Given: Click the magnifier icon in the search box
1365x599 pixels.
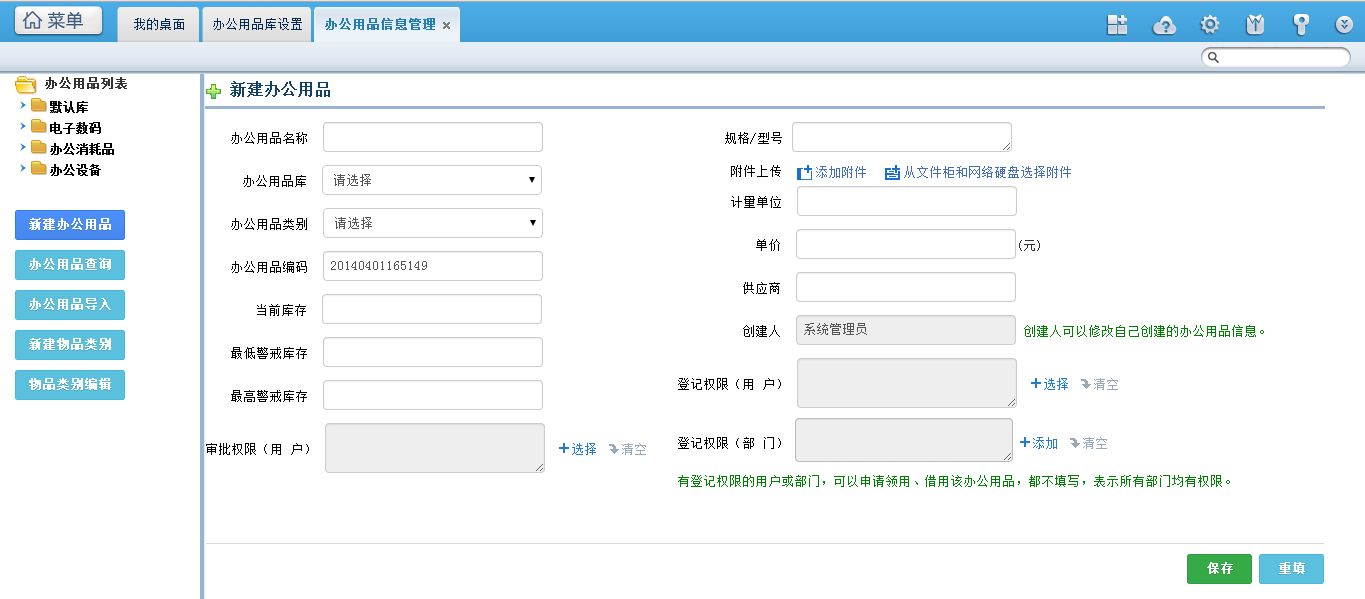Looking at the screenshot, I should (x=1213, y=57).
